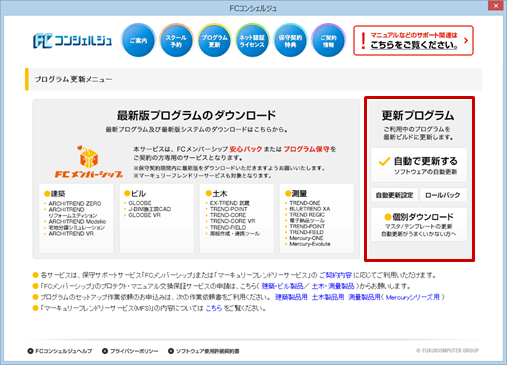Open 自動更新設定 settings
Image resolution: width=507 pixels, height=365 pixels.
pyautogui.click(x=394, y=195)
